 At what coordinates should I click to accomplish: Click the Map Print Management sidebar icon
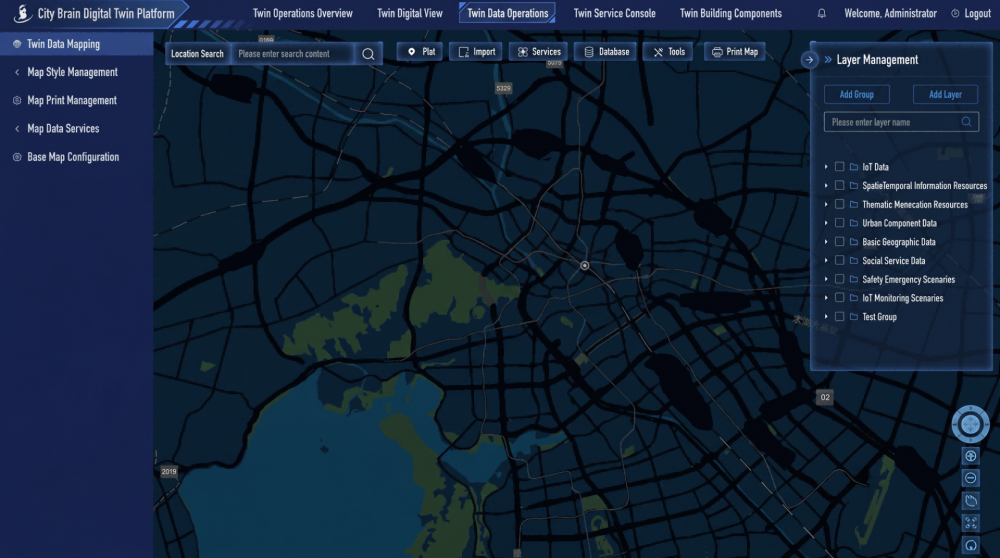pyautogui.click(x=17, y=100)
